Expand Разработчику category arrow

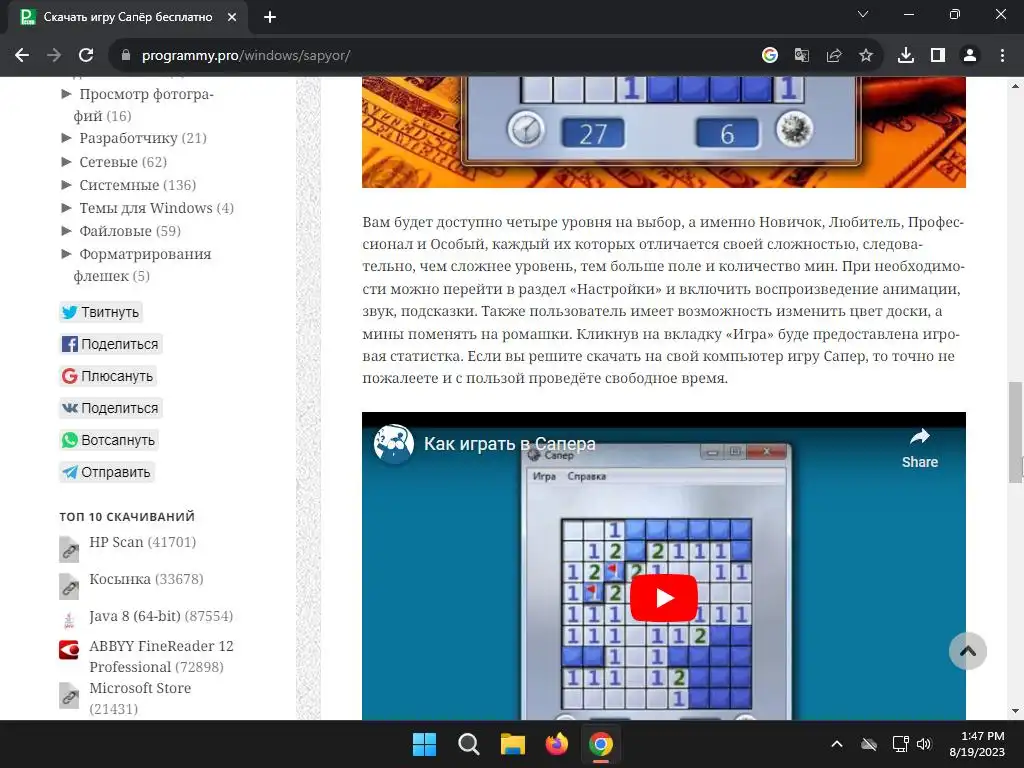(x=66, y=137)
